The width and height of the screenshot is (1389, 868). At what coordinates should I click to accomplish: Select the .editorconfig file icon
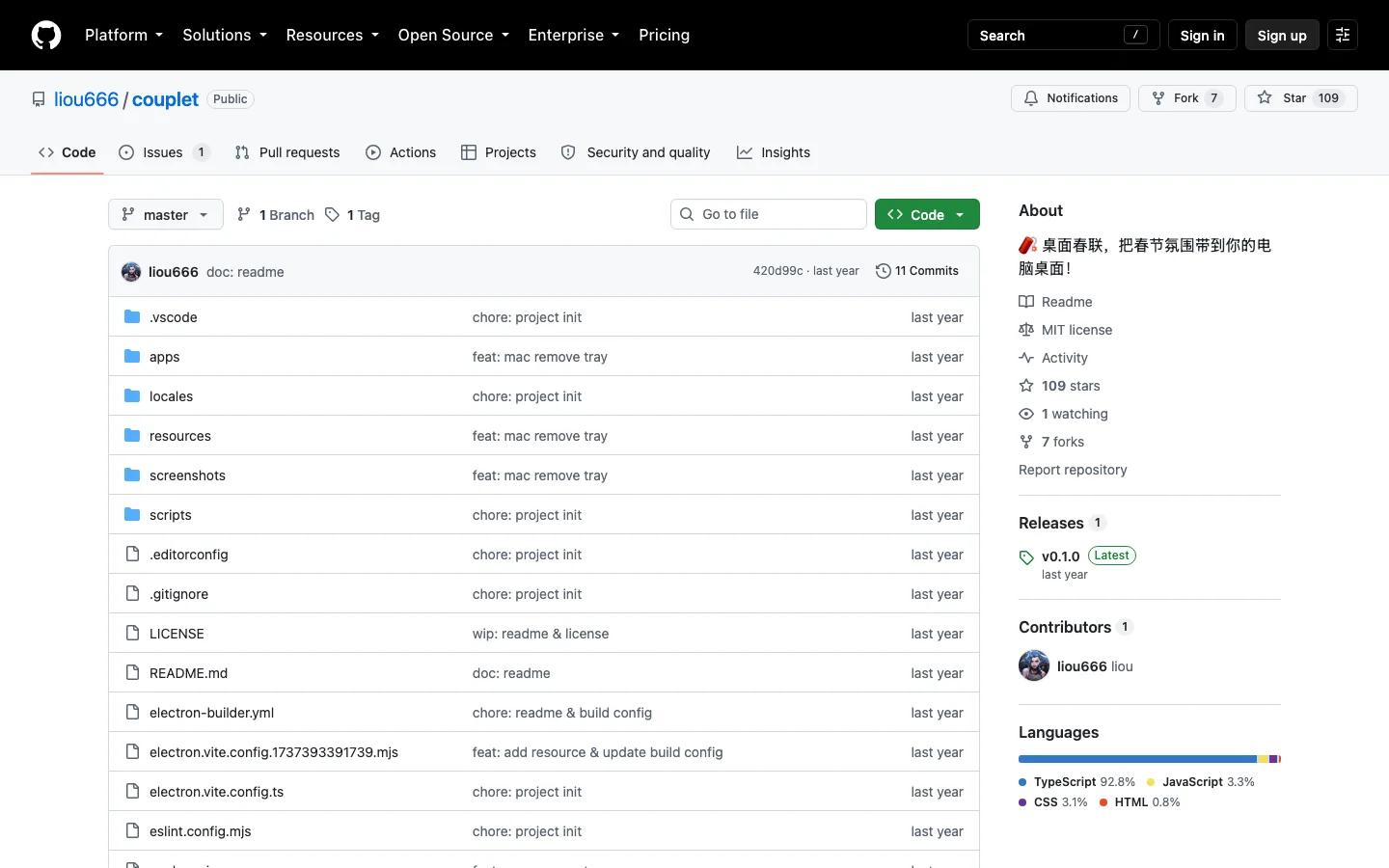pos(132,555)
